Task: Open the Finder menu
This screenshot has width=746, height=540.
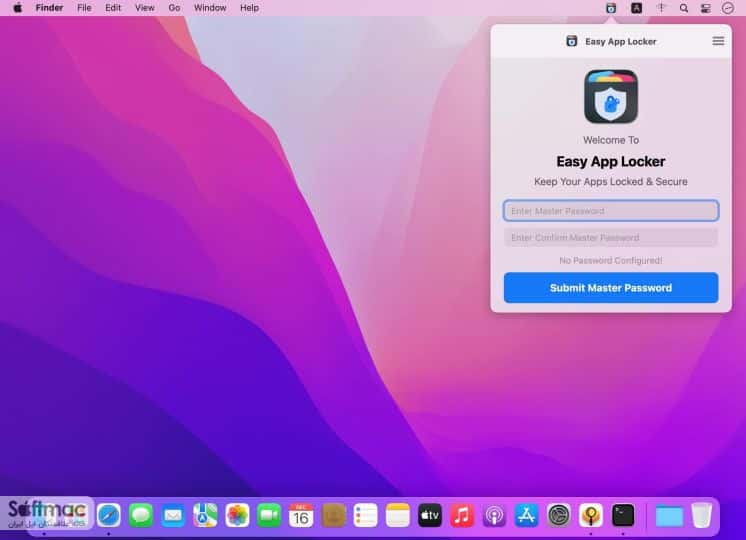Action: (x=49, y=8)
